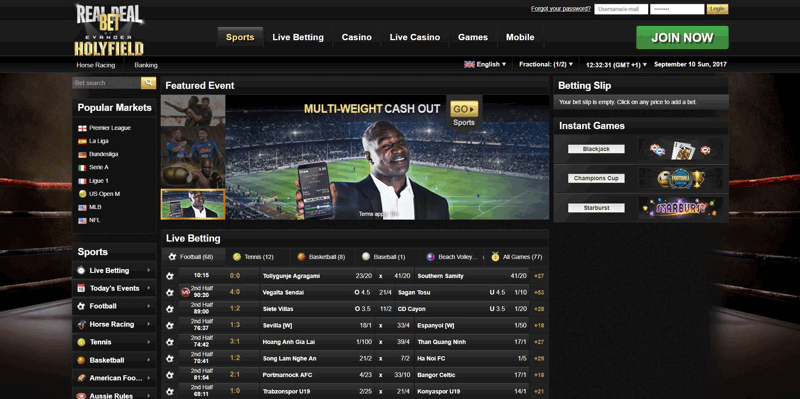Click the Today's Events calendar icon
This screenshot has width=800, height=399.
click(81, 288)
